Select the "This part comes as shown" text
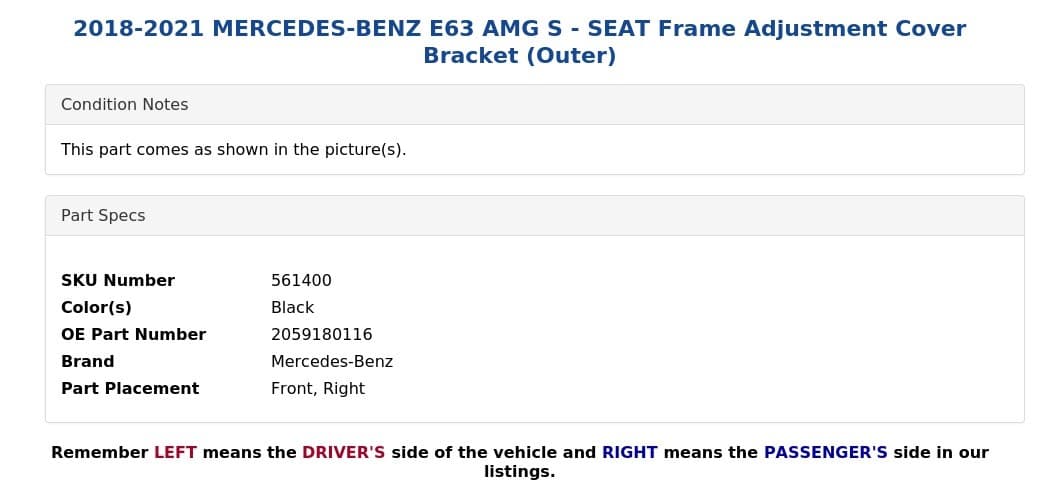The width and height of the screenshot is (1040, 497). click(x=233, y=150)
